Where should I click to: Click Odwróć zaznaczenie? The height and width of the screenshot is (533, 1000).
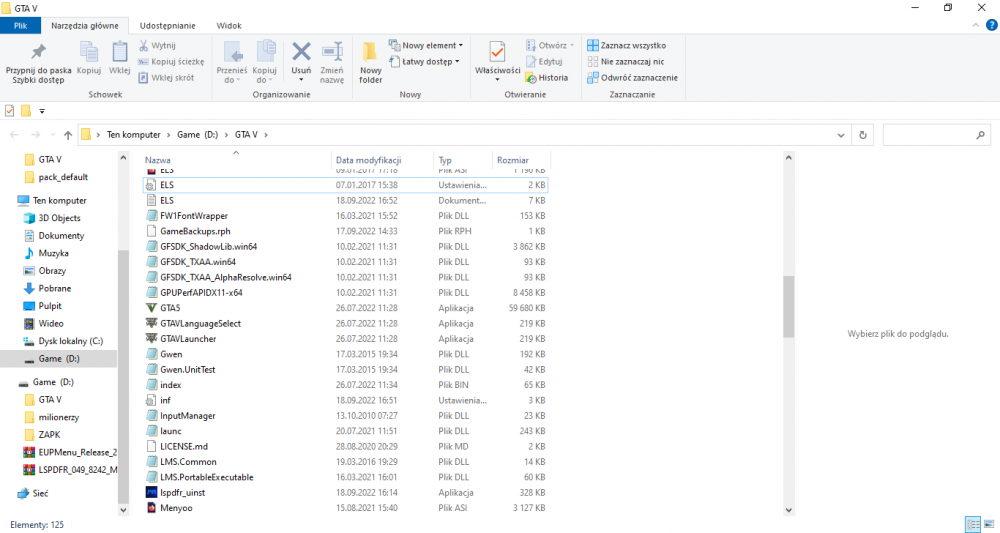tap(632, 77)
